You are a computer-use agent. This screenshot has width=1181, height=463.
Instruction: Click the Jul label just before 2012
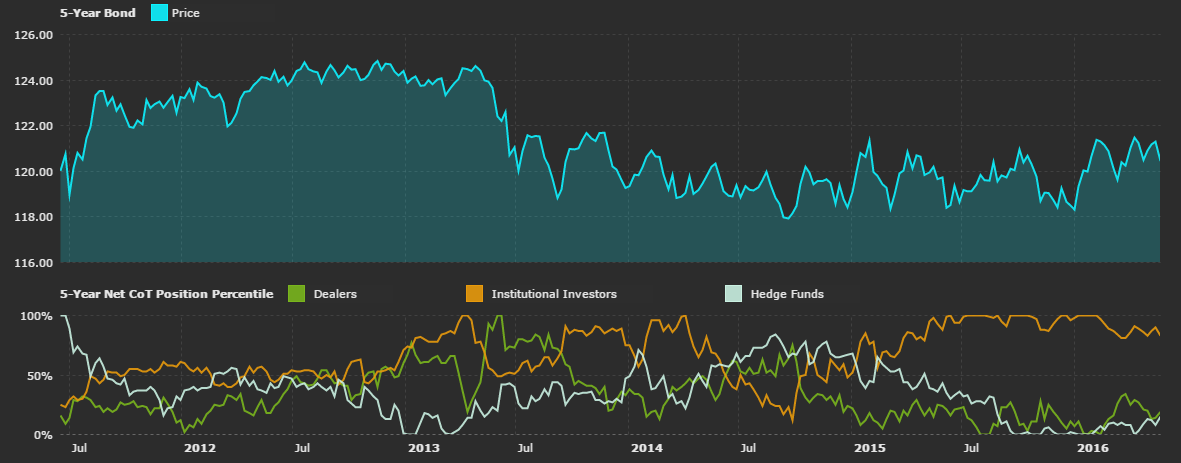(x=79, y=449)
